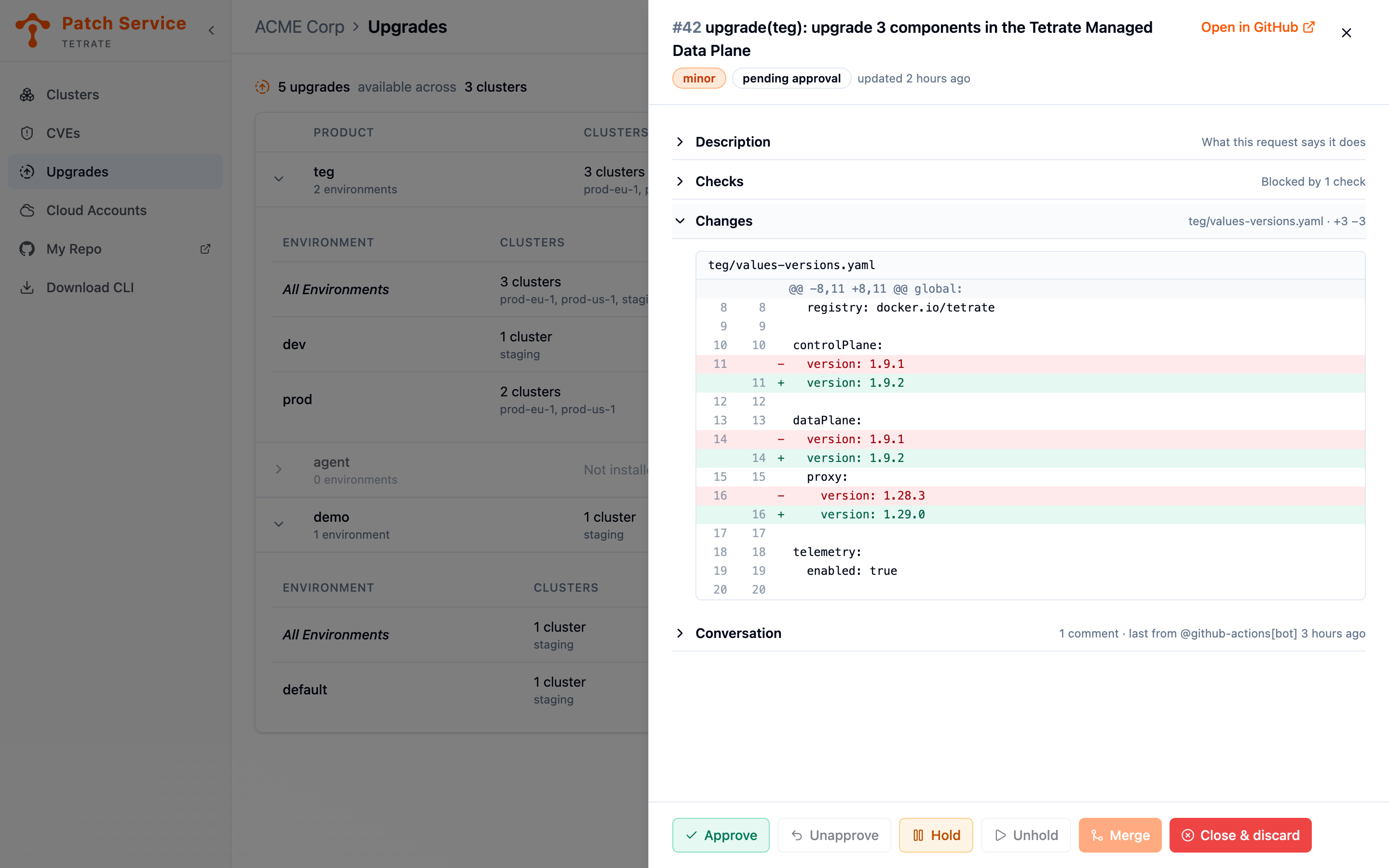Open Cloud Accounts section
This screenshot has width=1389, height=868.
[x=115, y=210]
